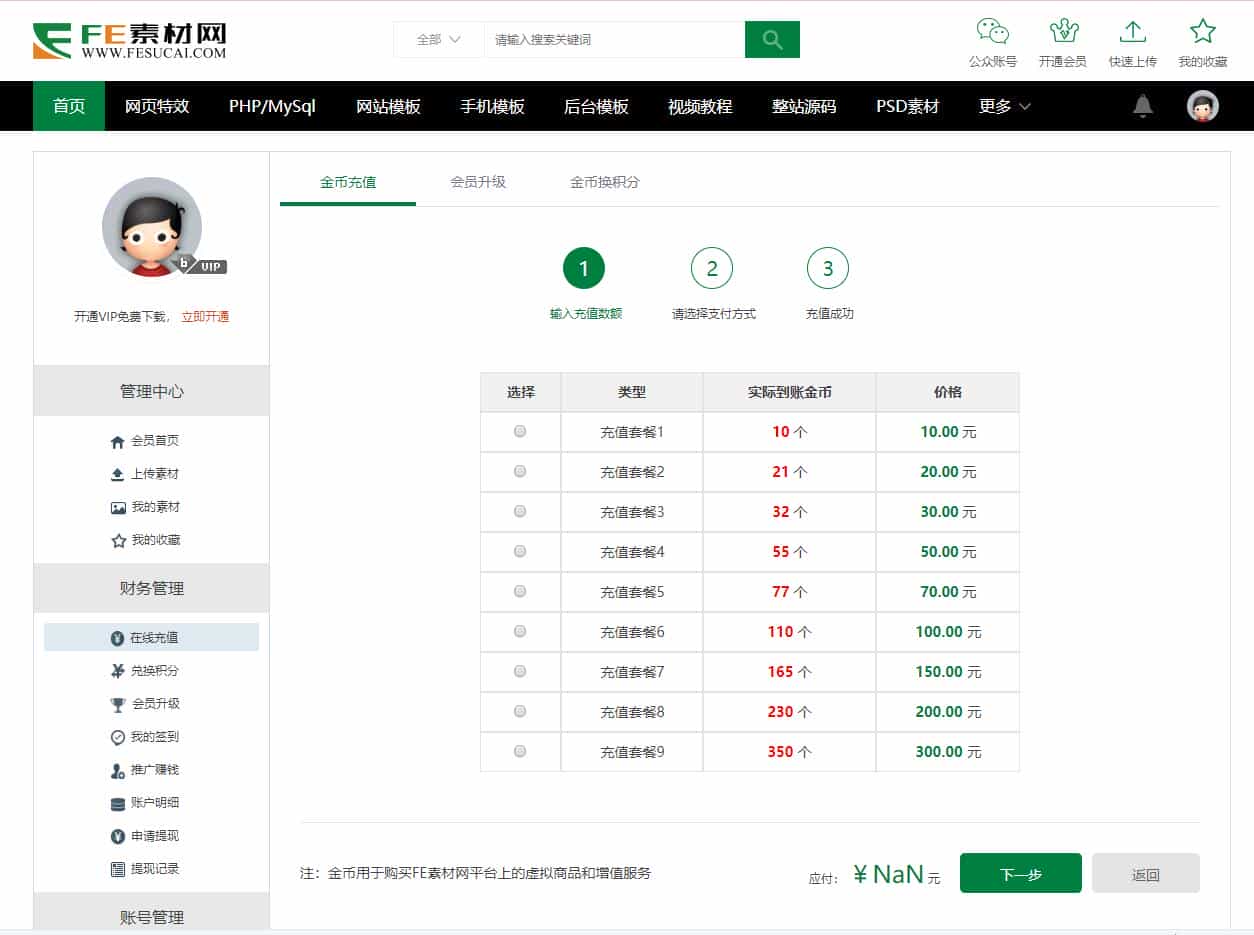Select radio button for 充值套餐8
The height and width of the screenshot is (935, 1254).
click(520, 711)
